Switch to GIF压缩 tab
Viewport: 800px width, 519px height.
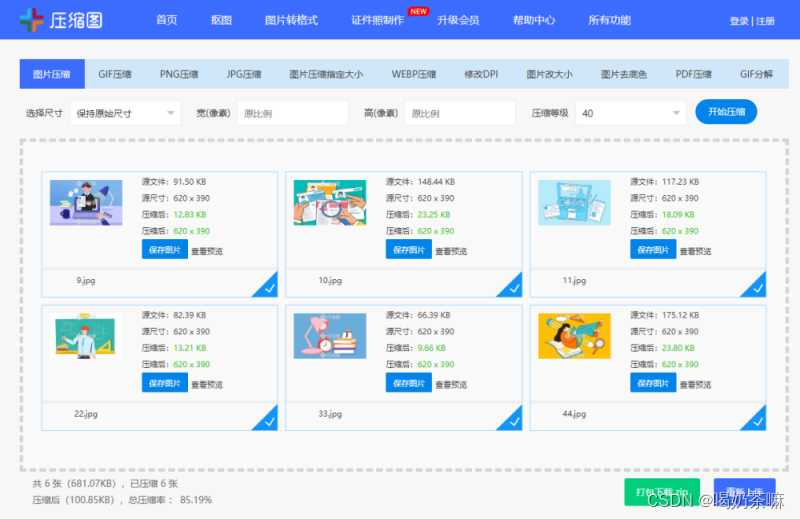[x=115, y=74]
